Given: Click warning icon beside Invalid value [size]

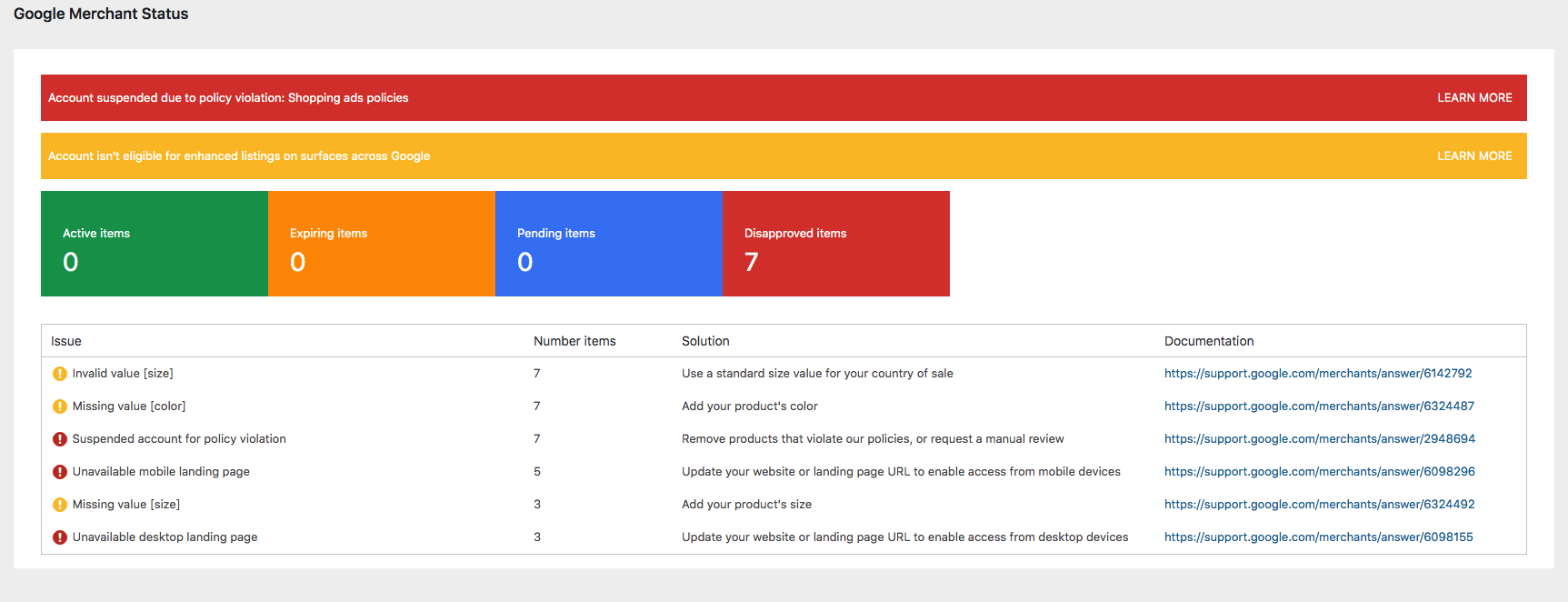Looking at the screenshot, I should click(60, 374).
